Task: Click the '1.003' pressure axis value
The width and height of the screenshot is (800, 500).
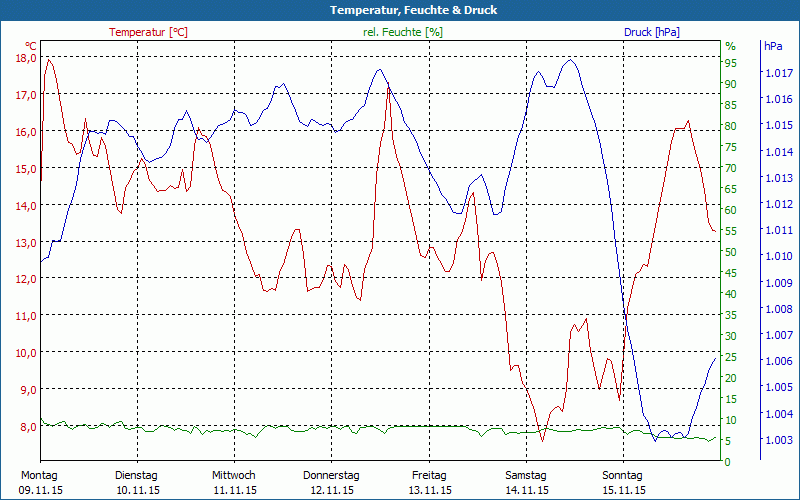Action: point(779,440)
